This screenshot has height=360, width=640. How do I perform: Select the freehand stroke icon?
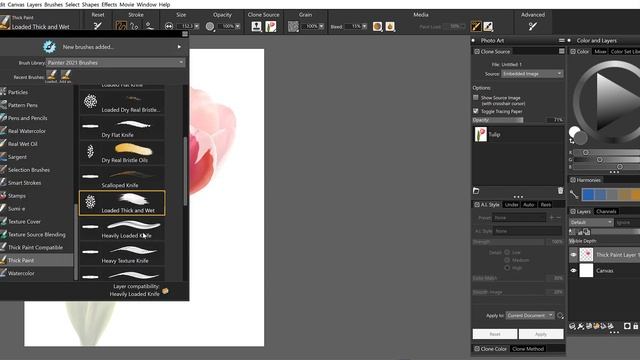tap(121, 26)
